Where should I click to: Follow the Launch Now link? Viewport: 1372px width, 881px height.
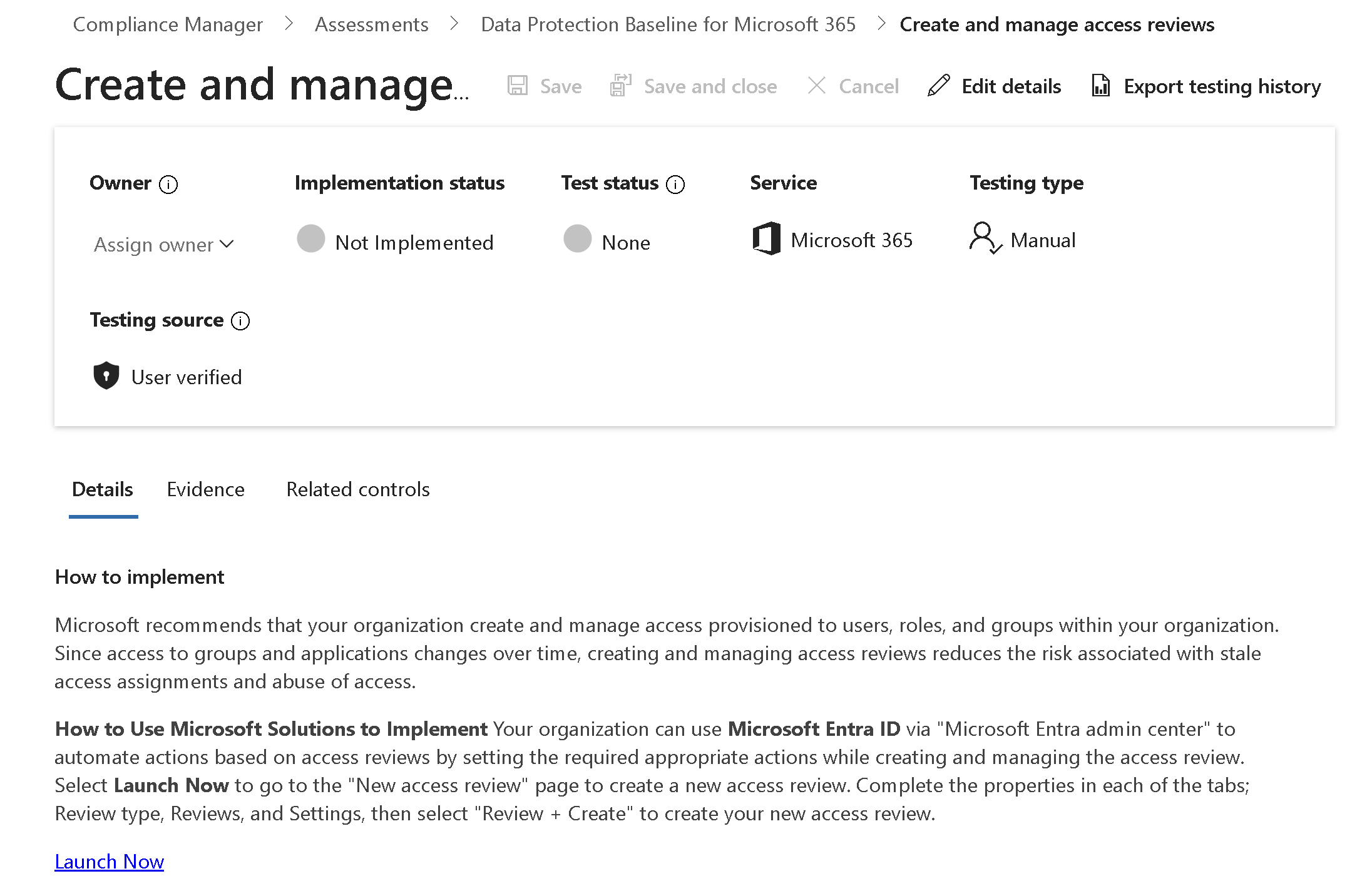110,862
